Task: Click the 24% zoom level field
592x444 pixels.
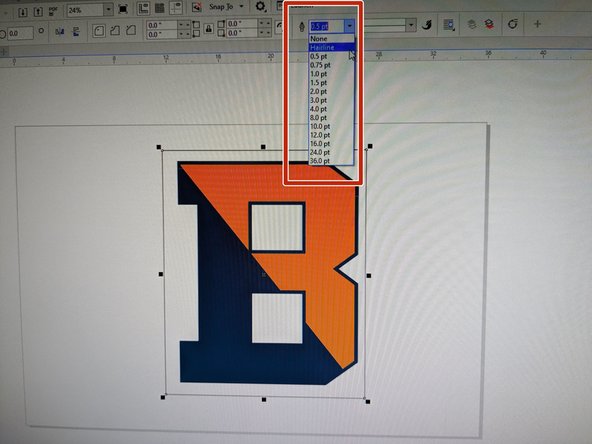Action: click(x=86, y=10)
